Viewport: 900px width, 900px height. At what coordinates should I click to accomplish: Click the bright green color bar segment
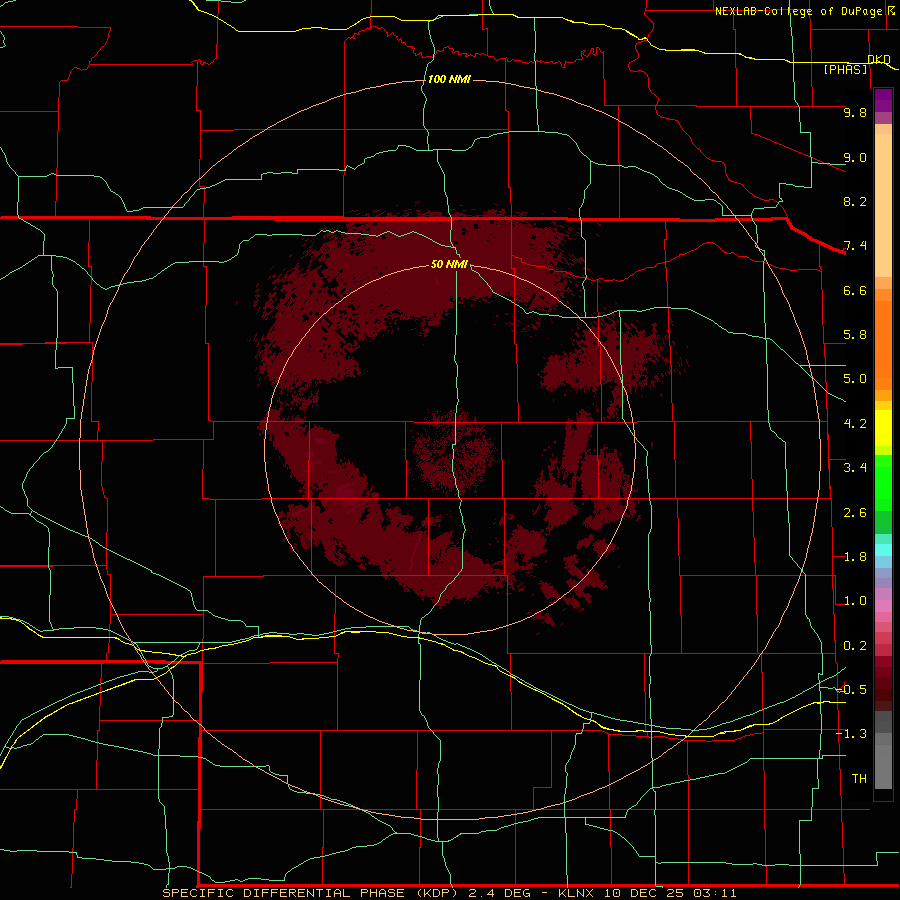[x=883, y=483]
